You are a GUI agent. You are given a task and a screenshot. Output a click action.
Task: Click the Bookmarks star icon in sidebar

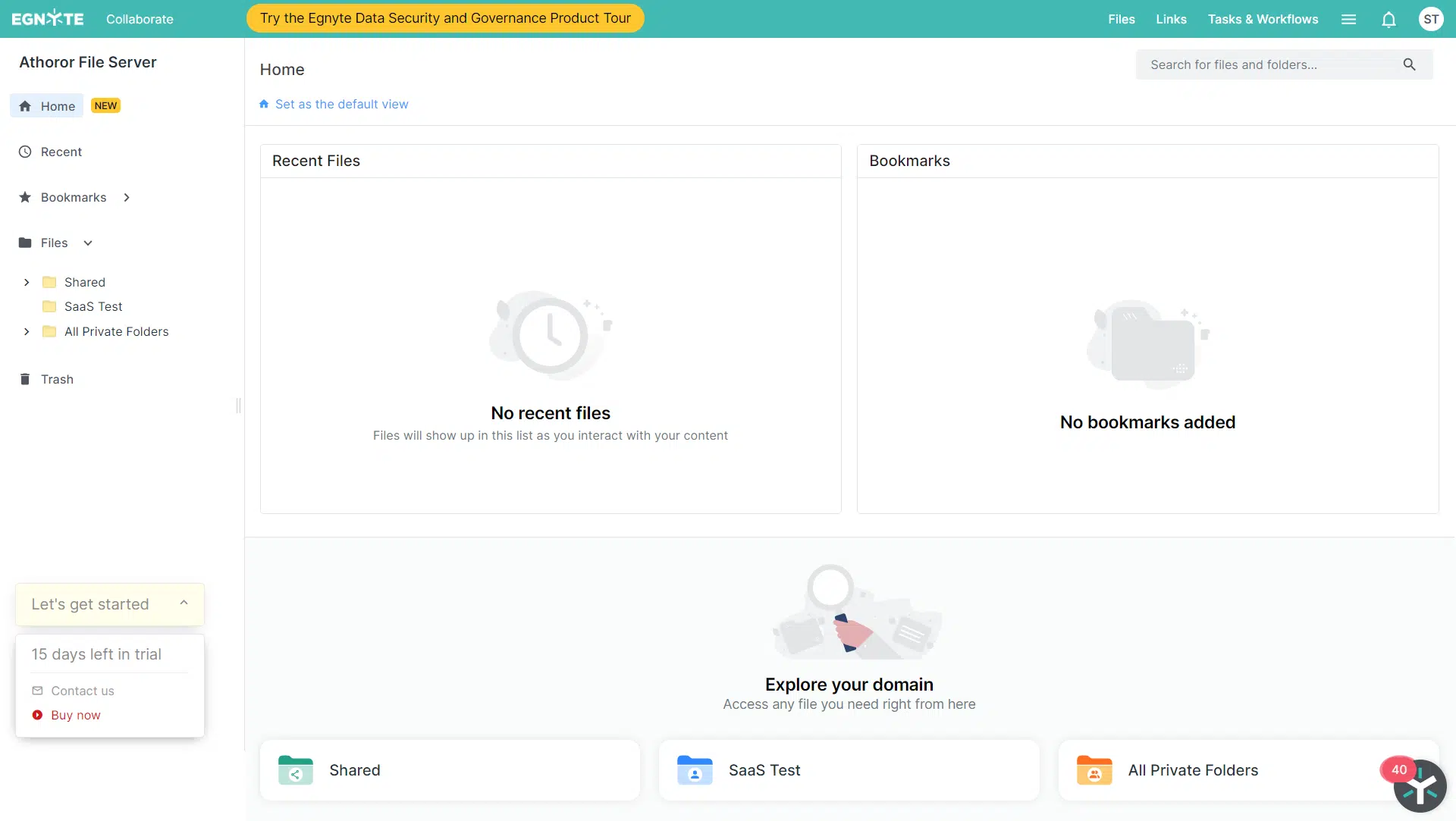pos(25,197)
